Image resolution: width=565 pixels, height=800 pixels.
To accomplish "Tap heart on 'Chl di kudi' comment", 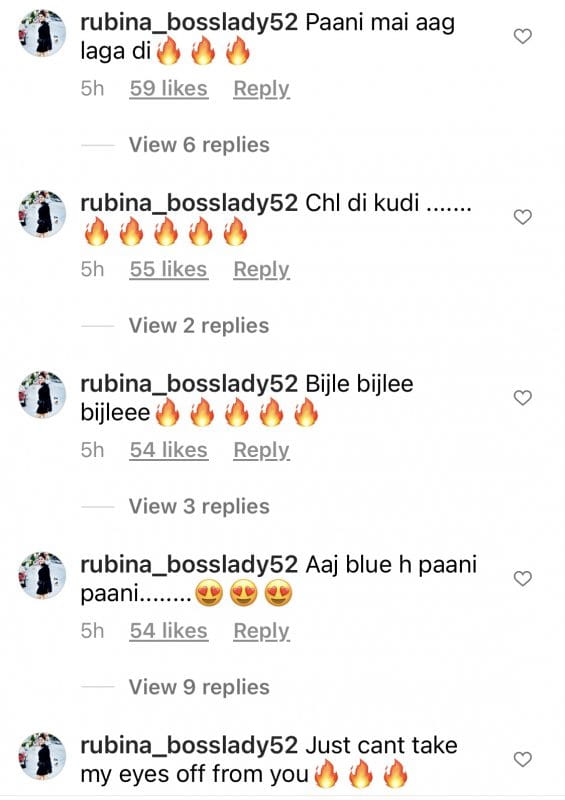I will [522, 217].
